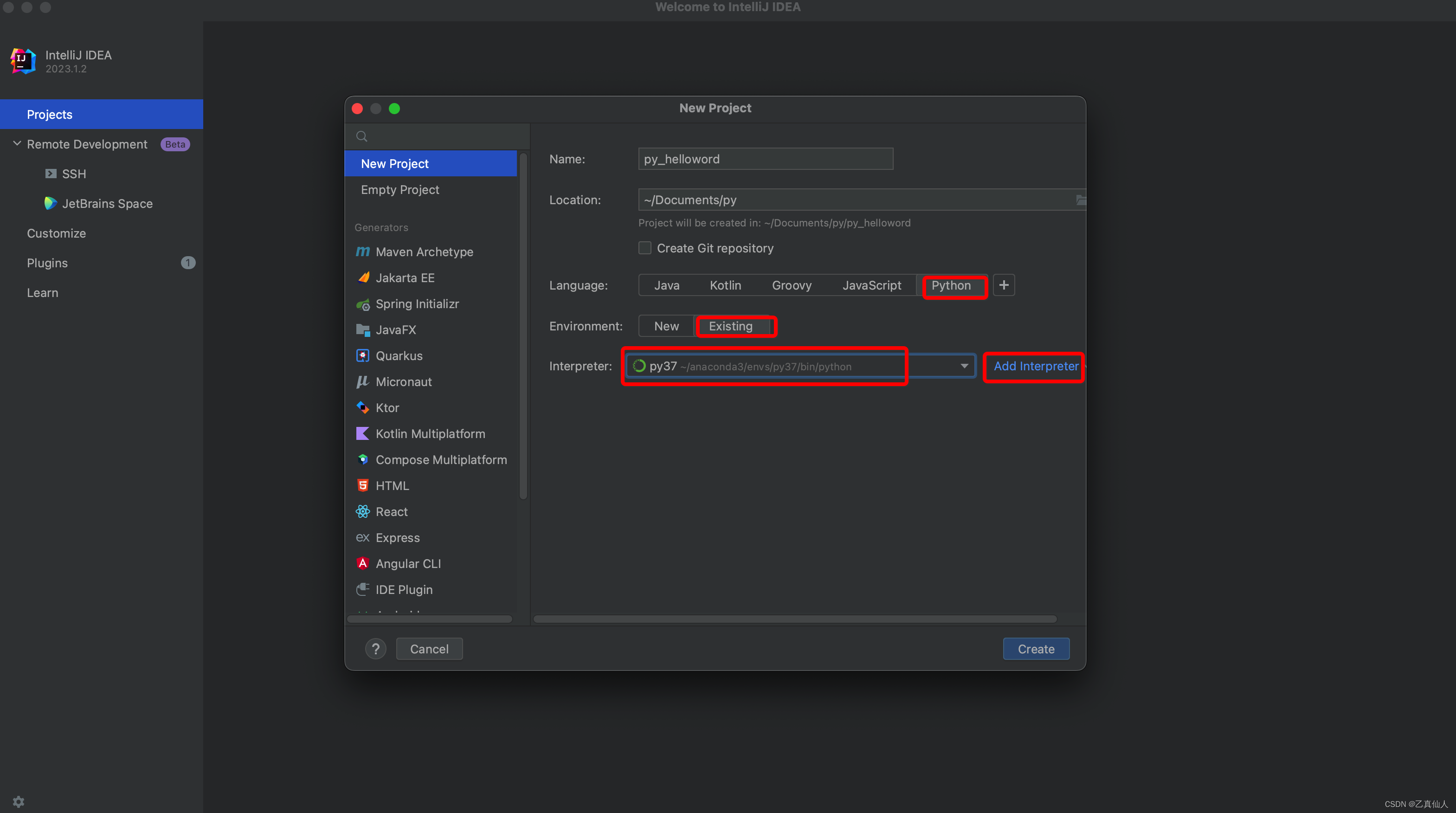The image size is (1456, 813).
Task: Click the Python language icon
Action: (951, 285)
